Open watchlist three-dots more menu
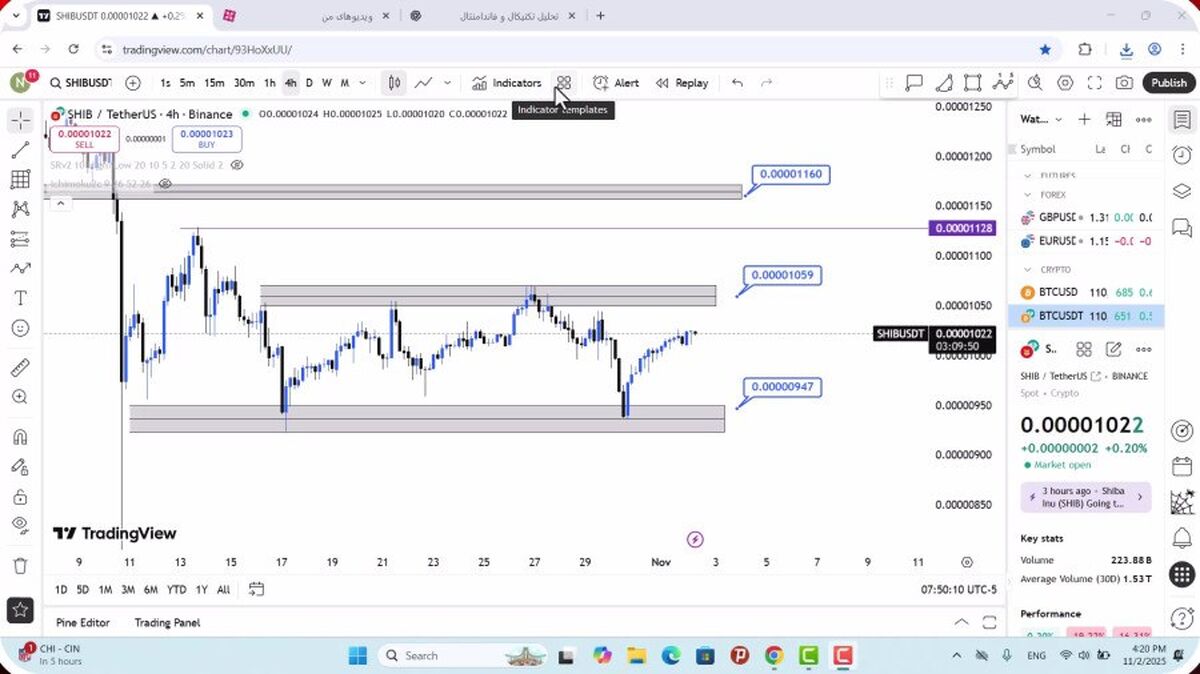Screen dimensions: 1200x674 coord(1144,120)
